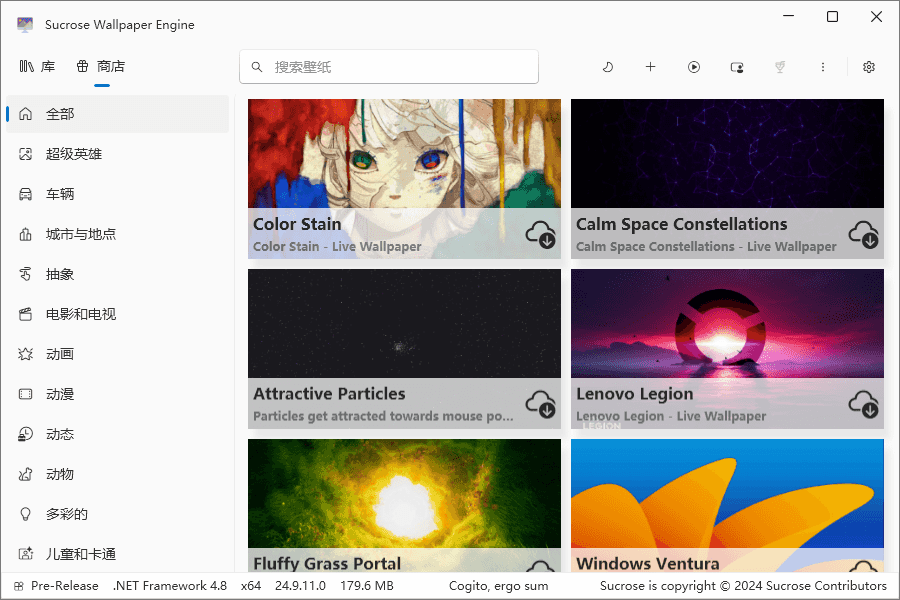Open the 城市与地点 category

point(81,234)
